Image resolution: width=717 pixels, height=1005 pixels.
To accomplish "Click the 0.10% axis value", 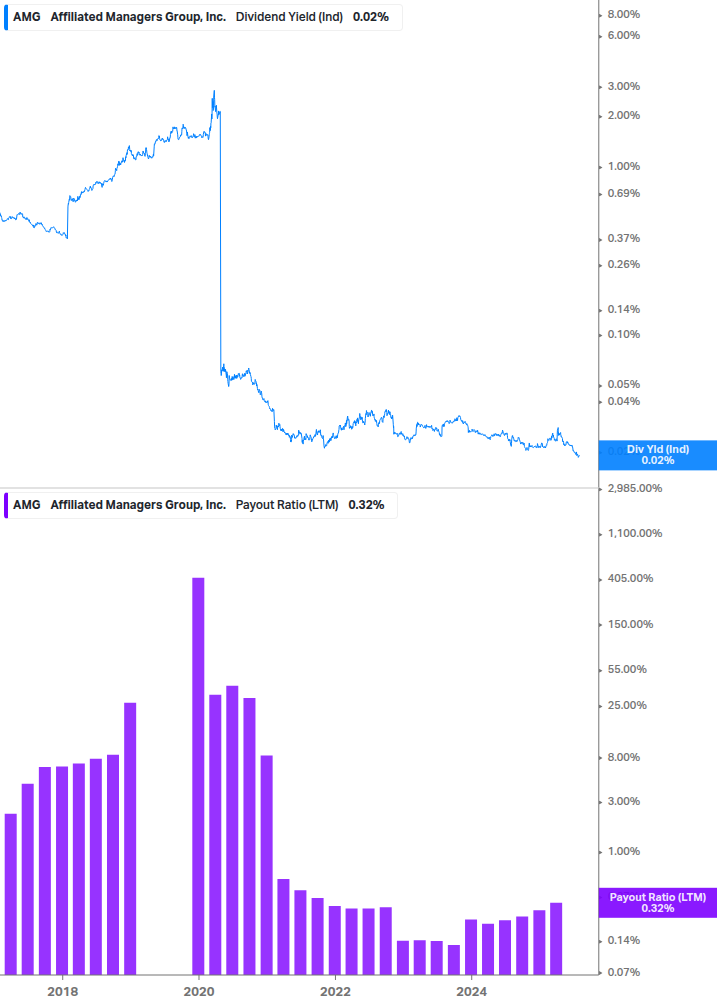I will point(623,334).
